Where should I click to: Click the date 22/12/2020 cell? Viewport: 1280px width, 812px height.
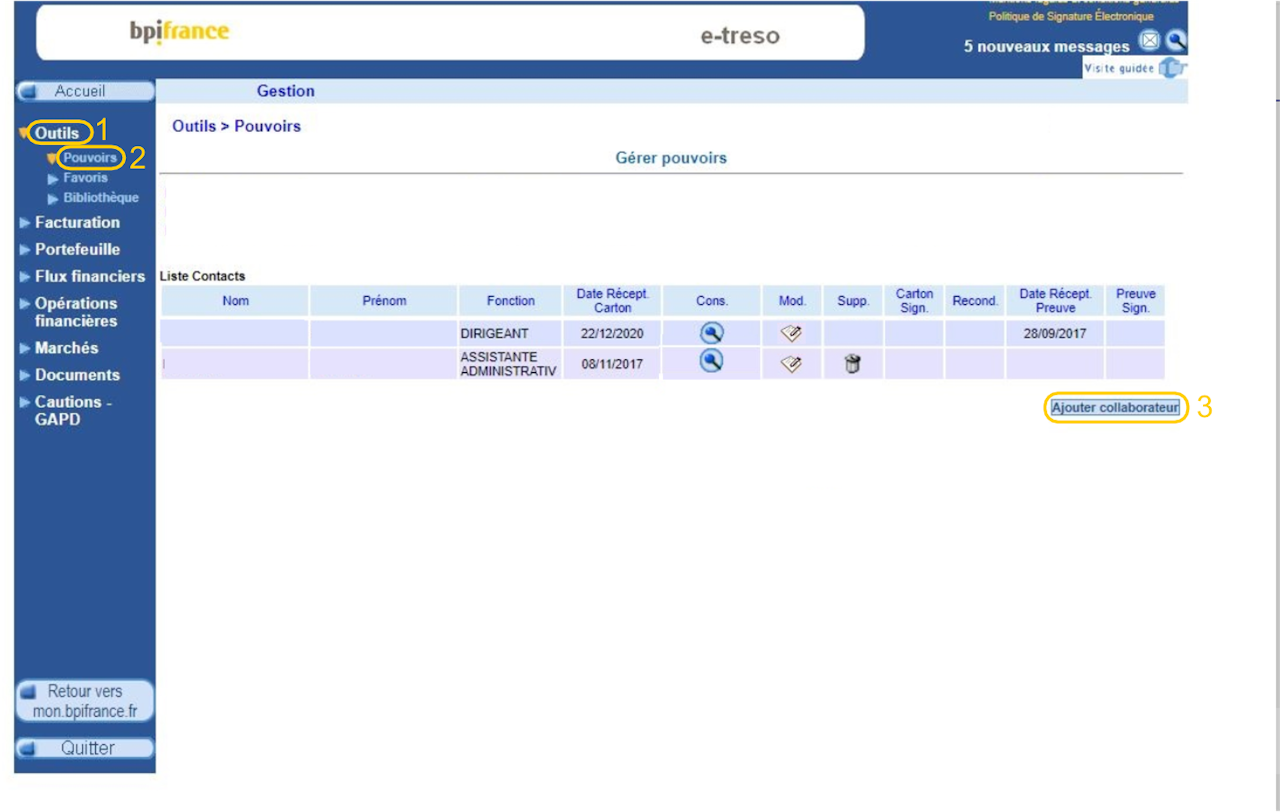pos(613,333)
